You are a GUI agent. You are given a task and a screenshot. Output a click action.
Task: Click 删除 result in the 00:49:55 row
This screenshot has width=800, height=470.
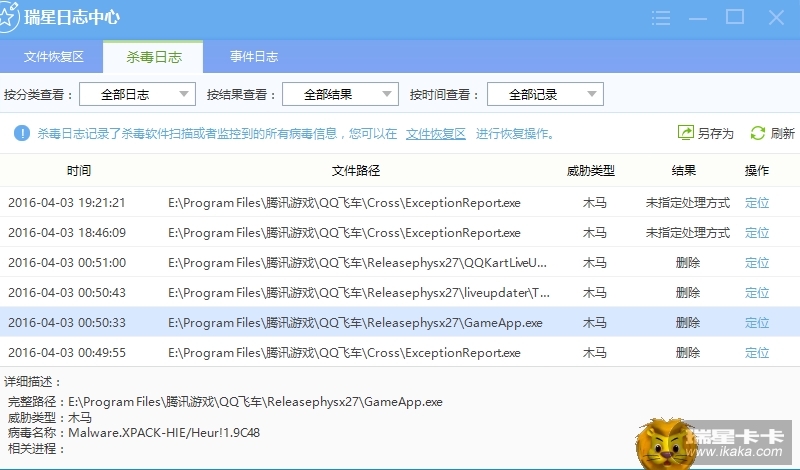pyautogui.click(x=688, y=353)
